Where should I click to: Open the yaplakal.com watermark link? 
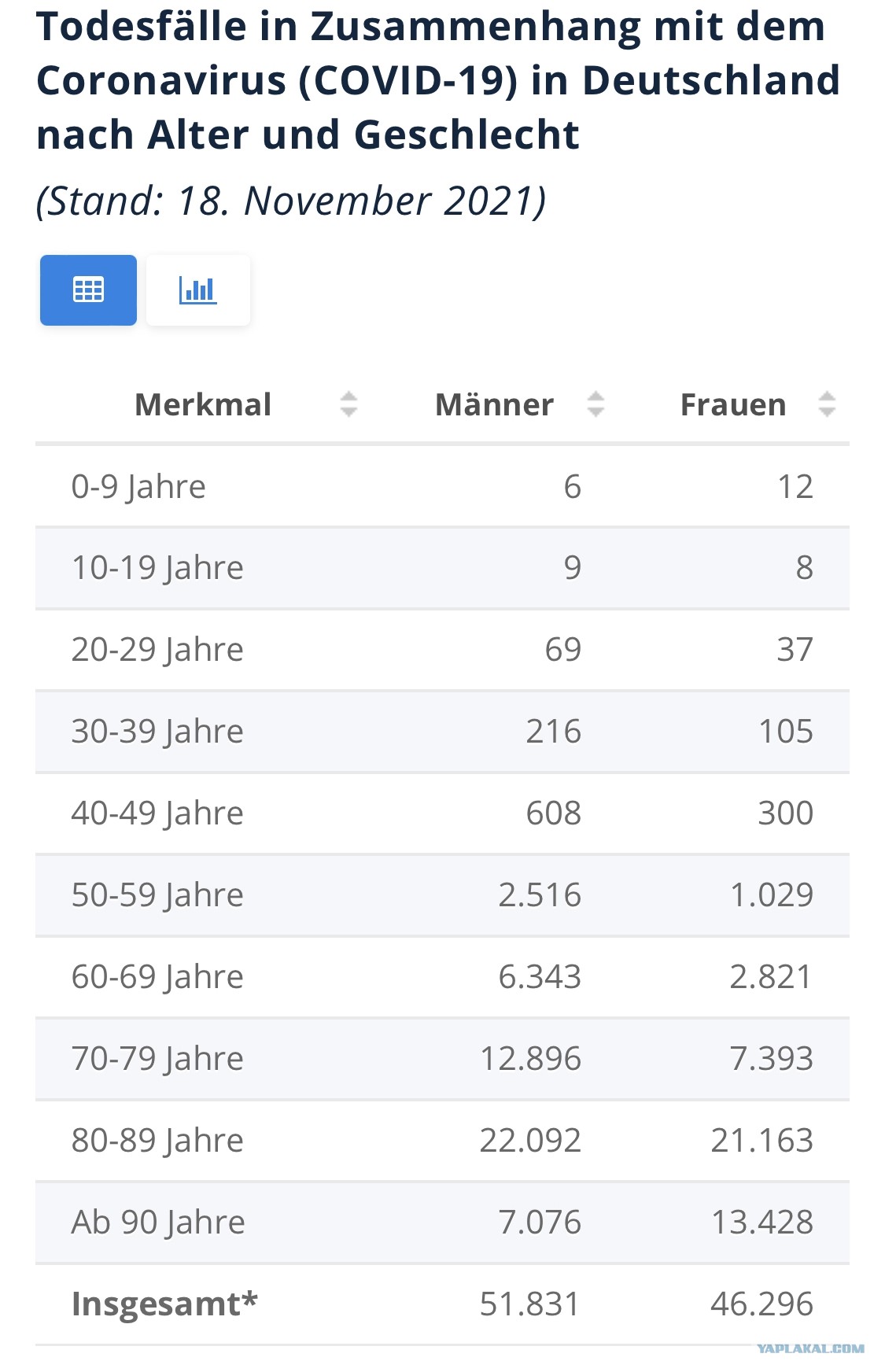[x=810, y=1348]
